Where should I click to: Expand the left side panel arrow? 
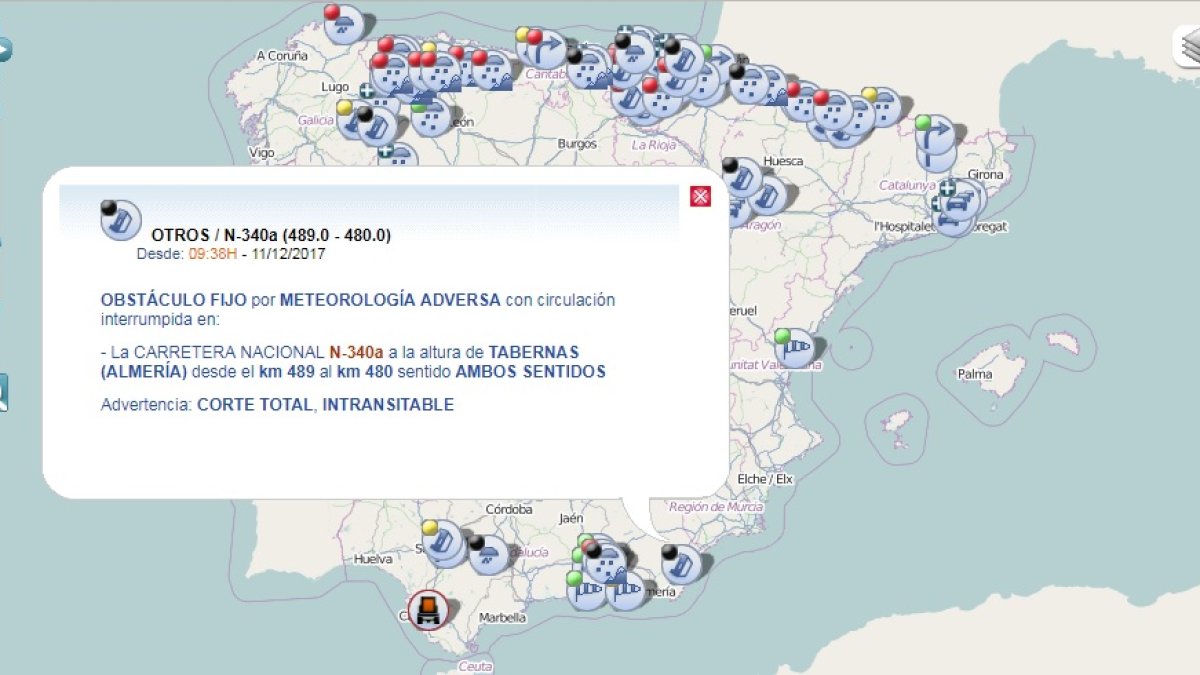click(x=4, y=49)
